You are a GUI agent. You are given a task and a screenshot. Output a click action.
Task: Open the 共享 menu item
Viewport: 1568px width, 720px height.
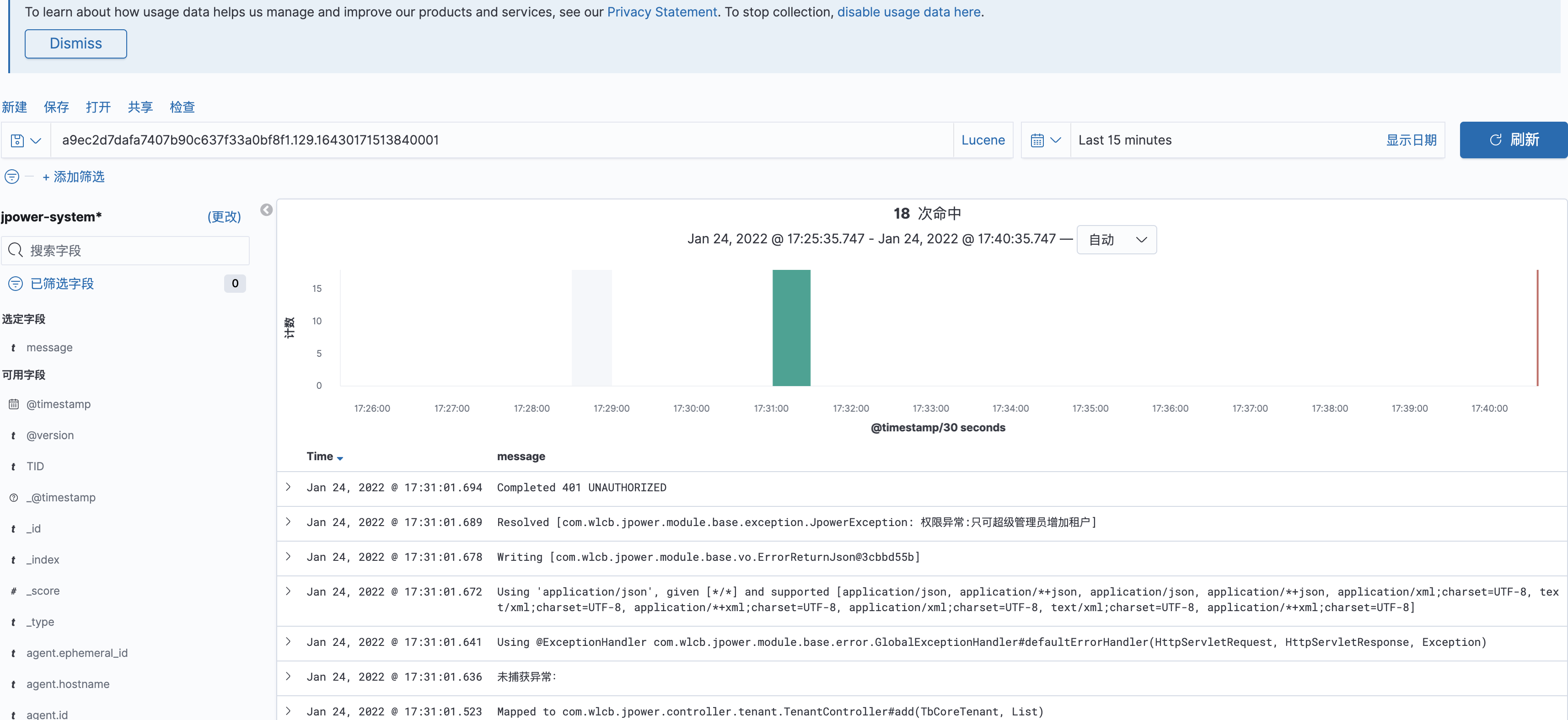tap(140, 107)
